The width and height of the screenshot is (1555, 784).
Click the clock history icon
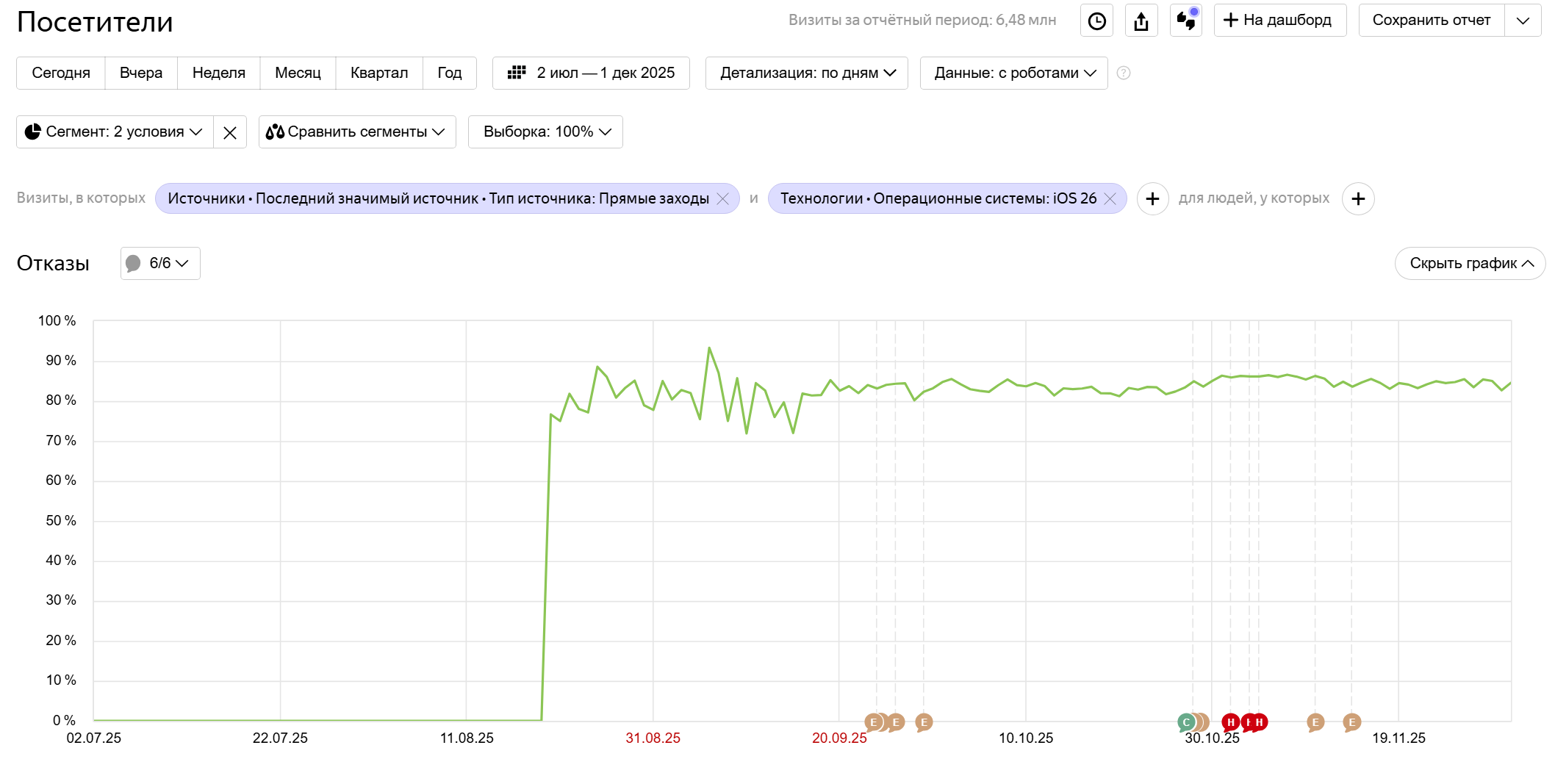point(1096,21)
